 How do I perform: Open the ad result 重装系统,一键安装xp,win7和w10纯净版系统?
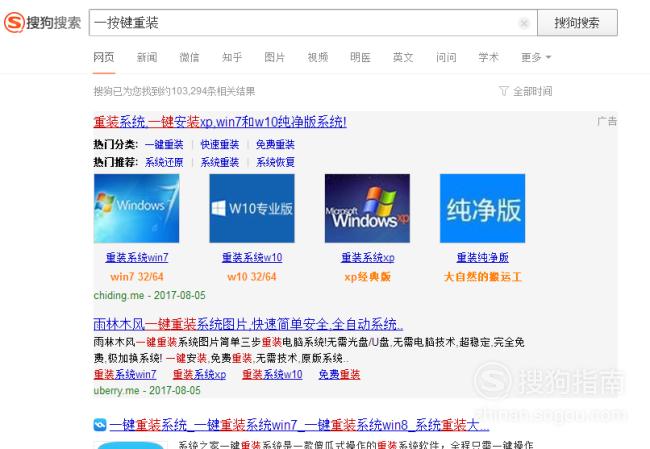click(x=220, y=122)
